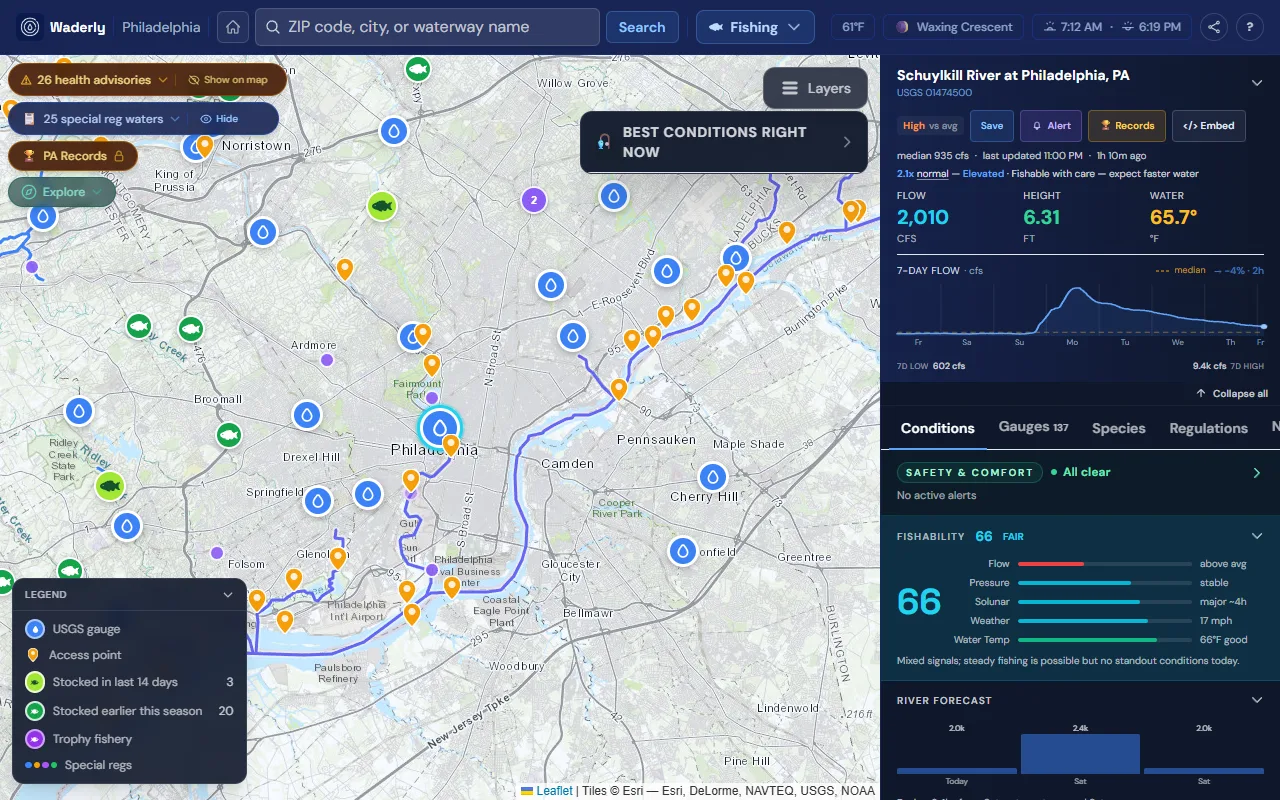Switch to the Regulations tab
Image resolution: width=1280 pixels, height=800 pixels.
(x=1209, y=428)
